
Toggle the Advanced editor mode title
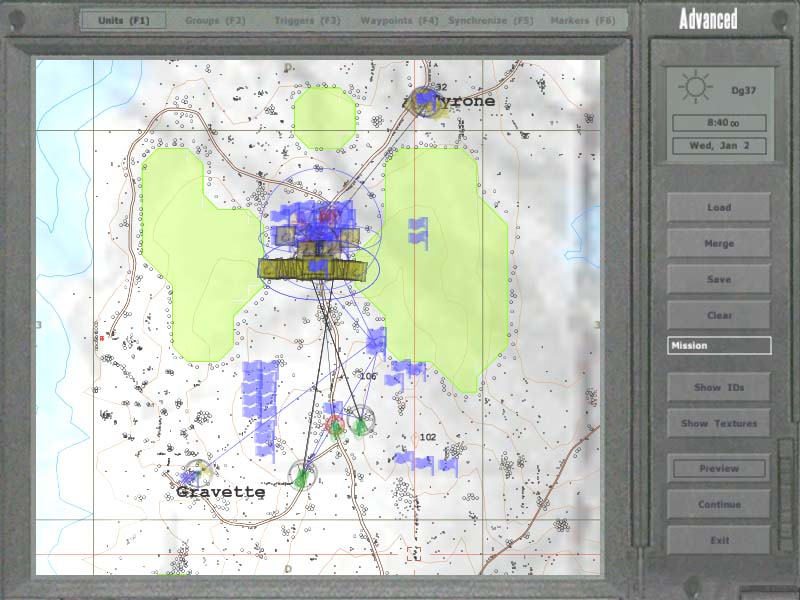(x=708, y=18)
